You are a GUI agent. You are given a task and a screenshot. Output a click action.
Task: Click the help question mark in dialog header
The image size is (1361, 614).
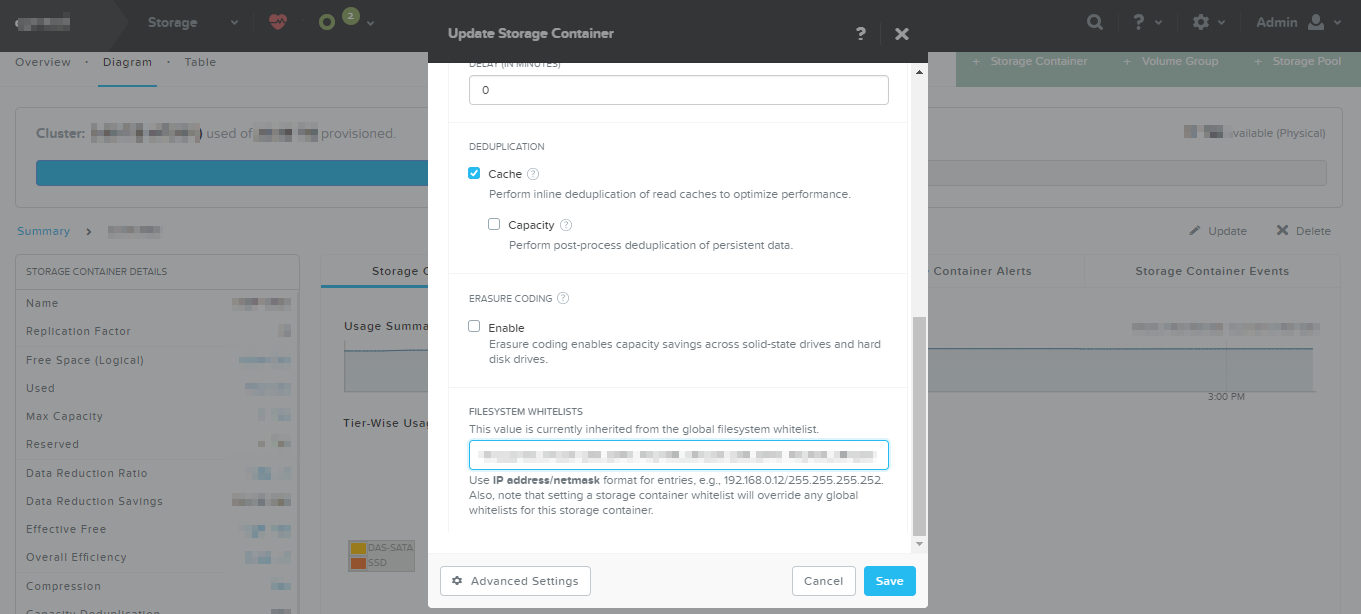[x=861, y=34]
